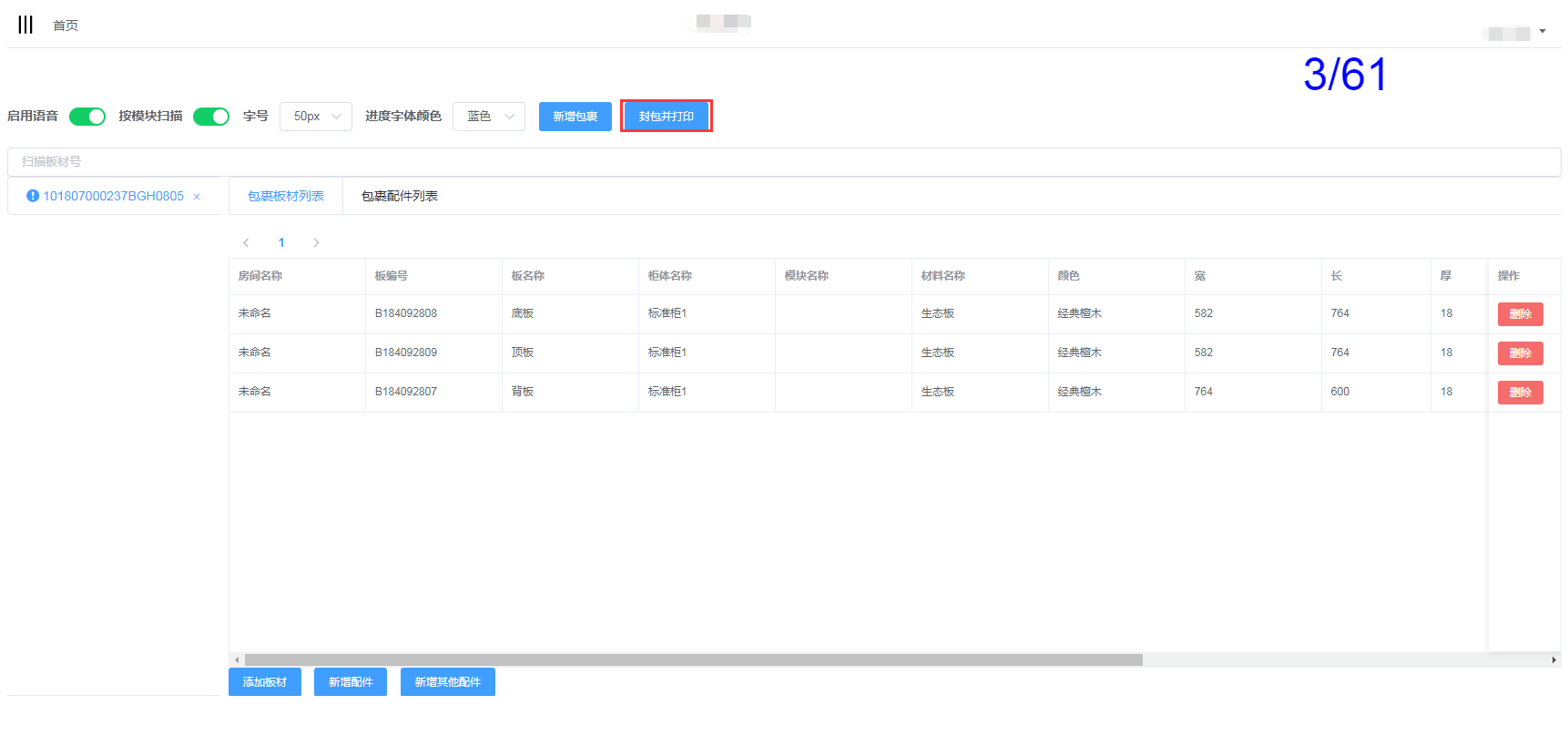Select the 包裹板材列表 tab
Viewport: 1568px width, 736px height.
pos(286,196)
